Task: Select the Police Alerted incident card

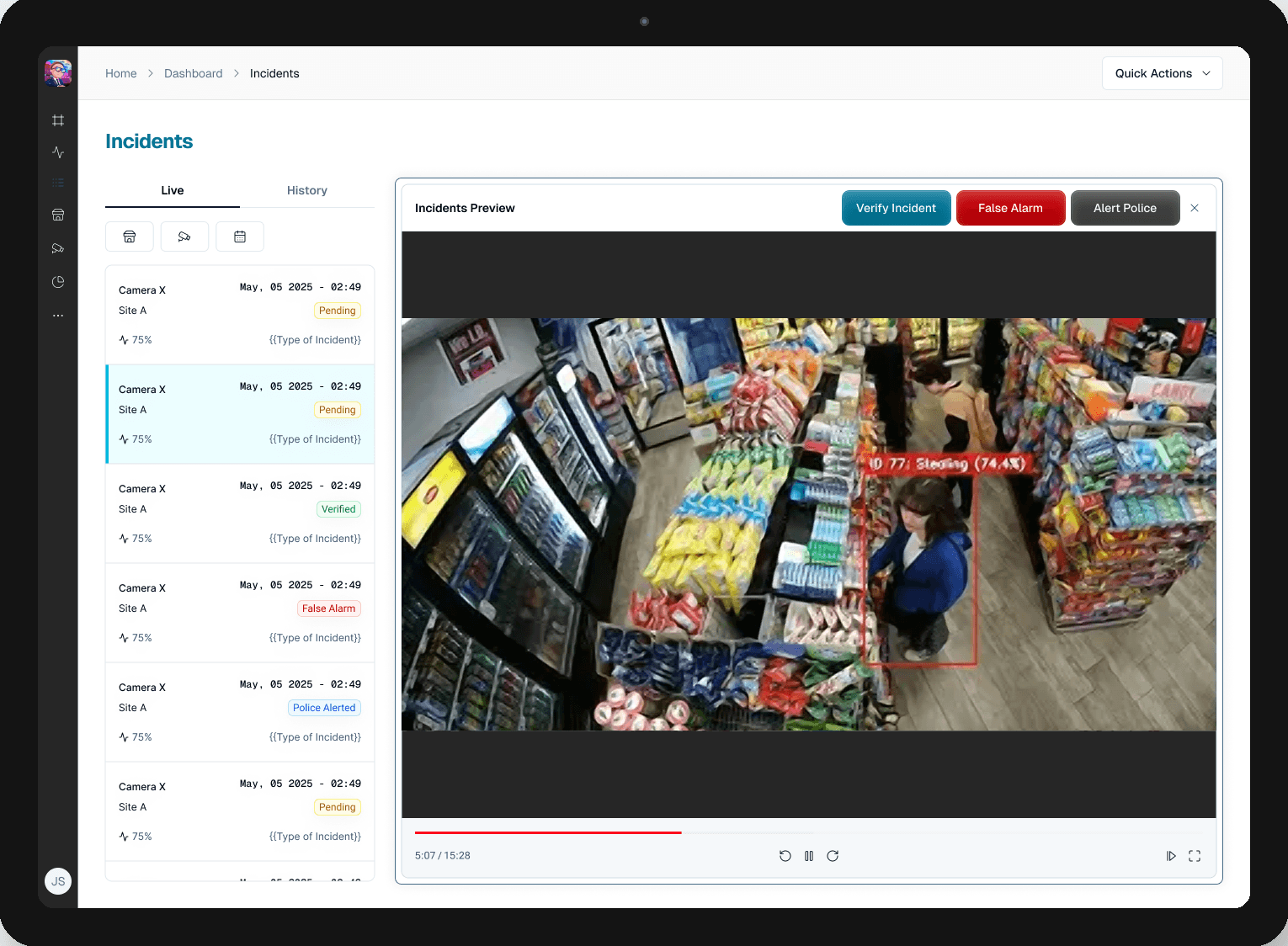Action: click(240, 712)
